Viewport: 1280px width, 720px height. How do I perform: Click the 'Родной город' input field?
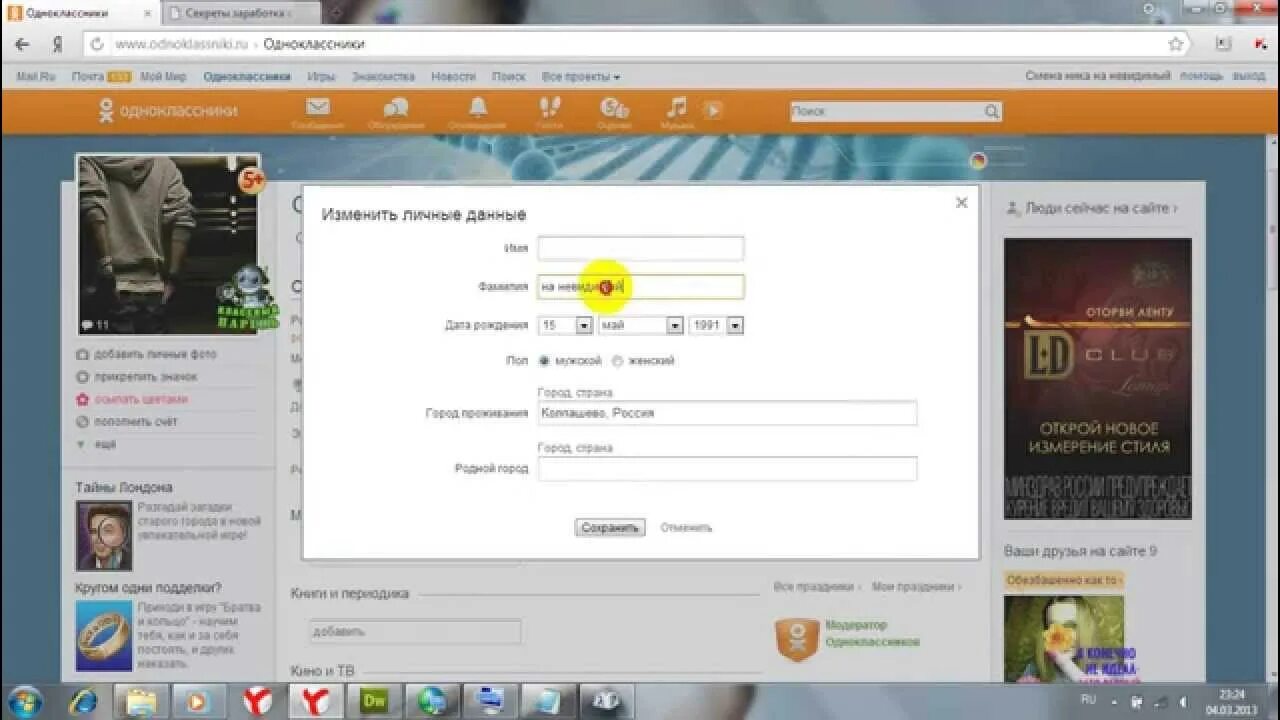coord(727,468)
